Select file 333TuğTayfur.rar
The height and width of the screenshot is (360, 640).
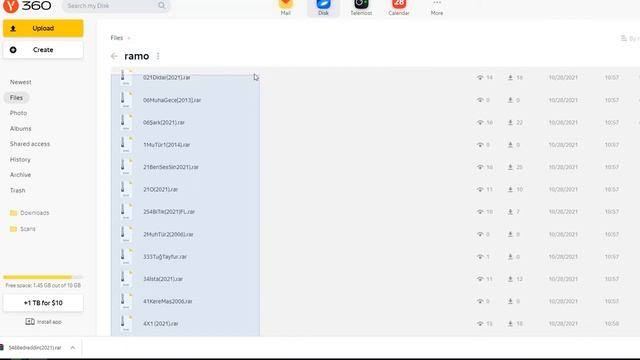[165, 257]
